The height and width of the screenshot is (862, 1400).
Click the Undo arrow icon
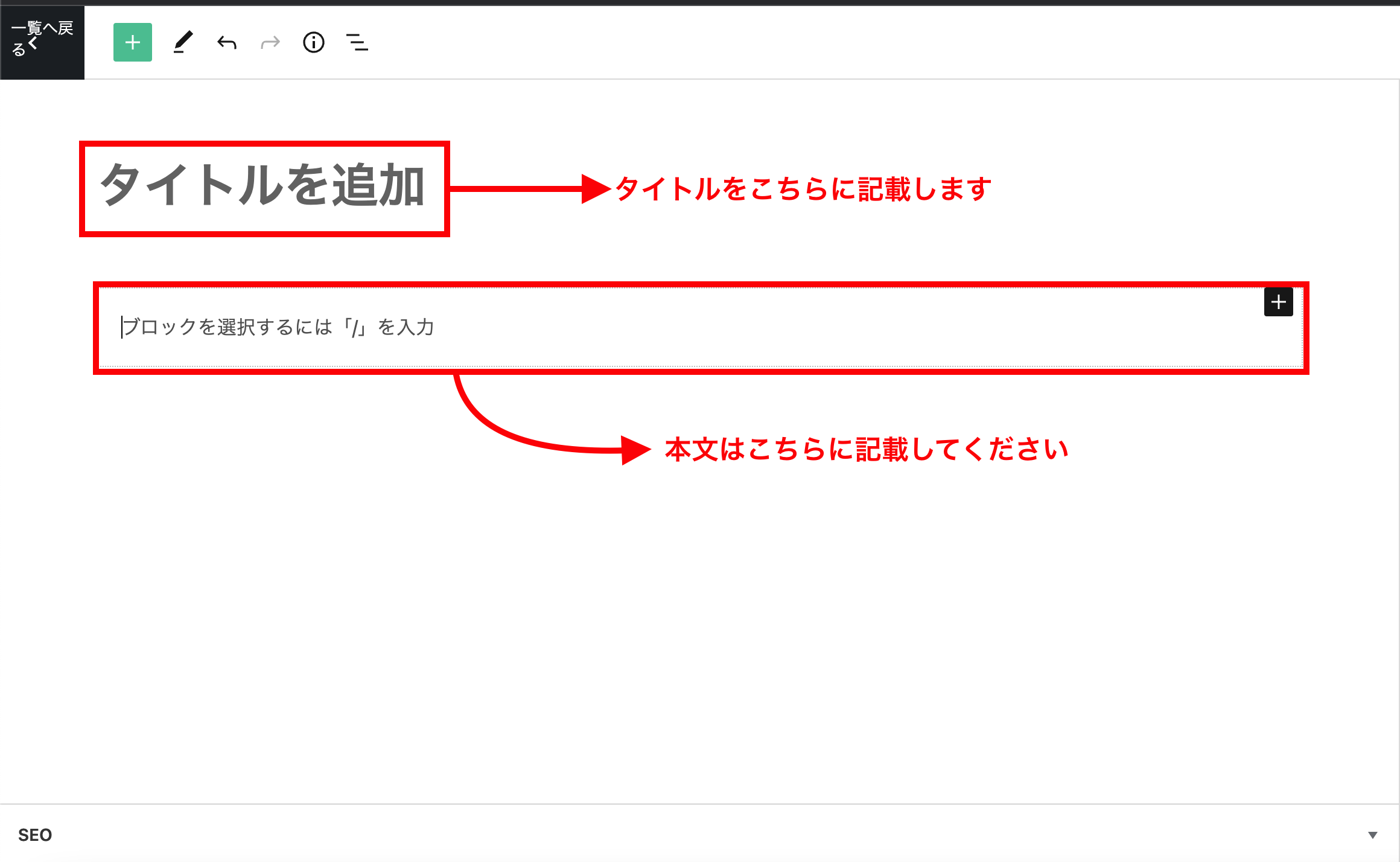coord(227,42)
